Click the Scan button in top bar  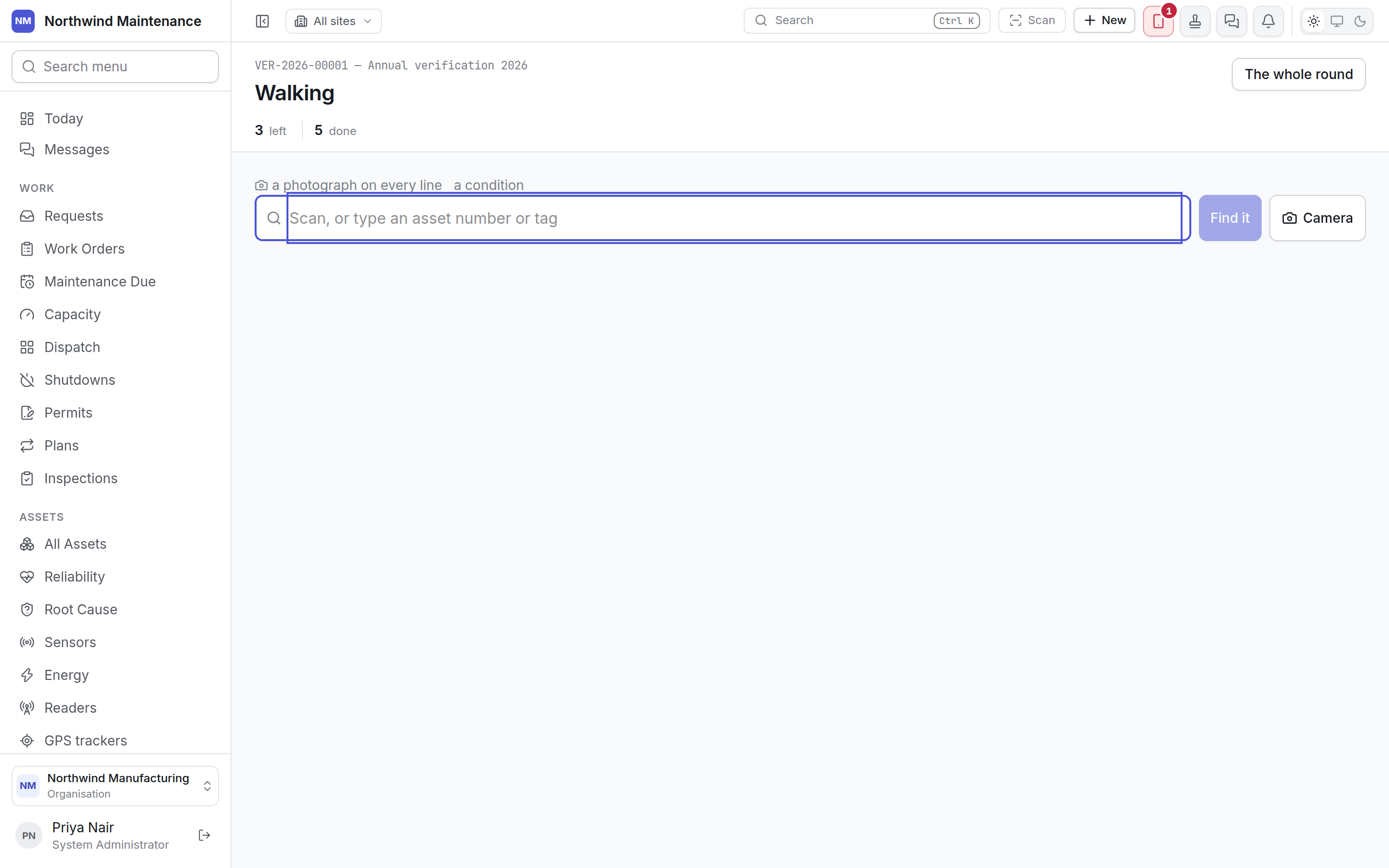1032,21
